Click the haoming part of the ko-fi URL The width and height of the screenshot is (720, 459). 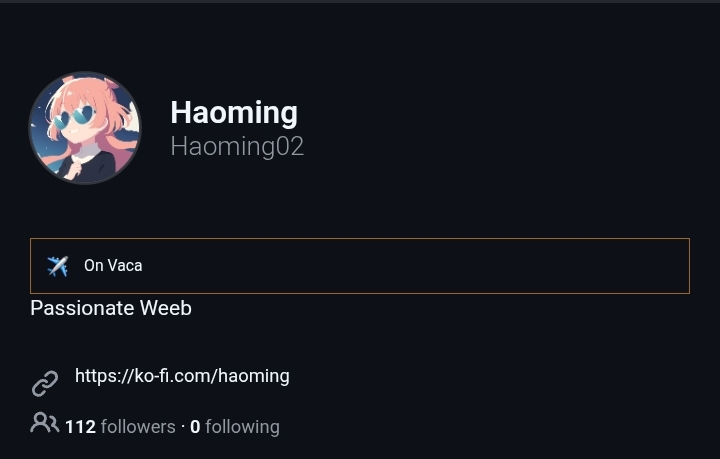pyautogui.click(x=254, y=376)
